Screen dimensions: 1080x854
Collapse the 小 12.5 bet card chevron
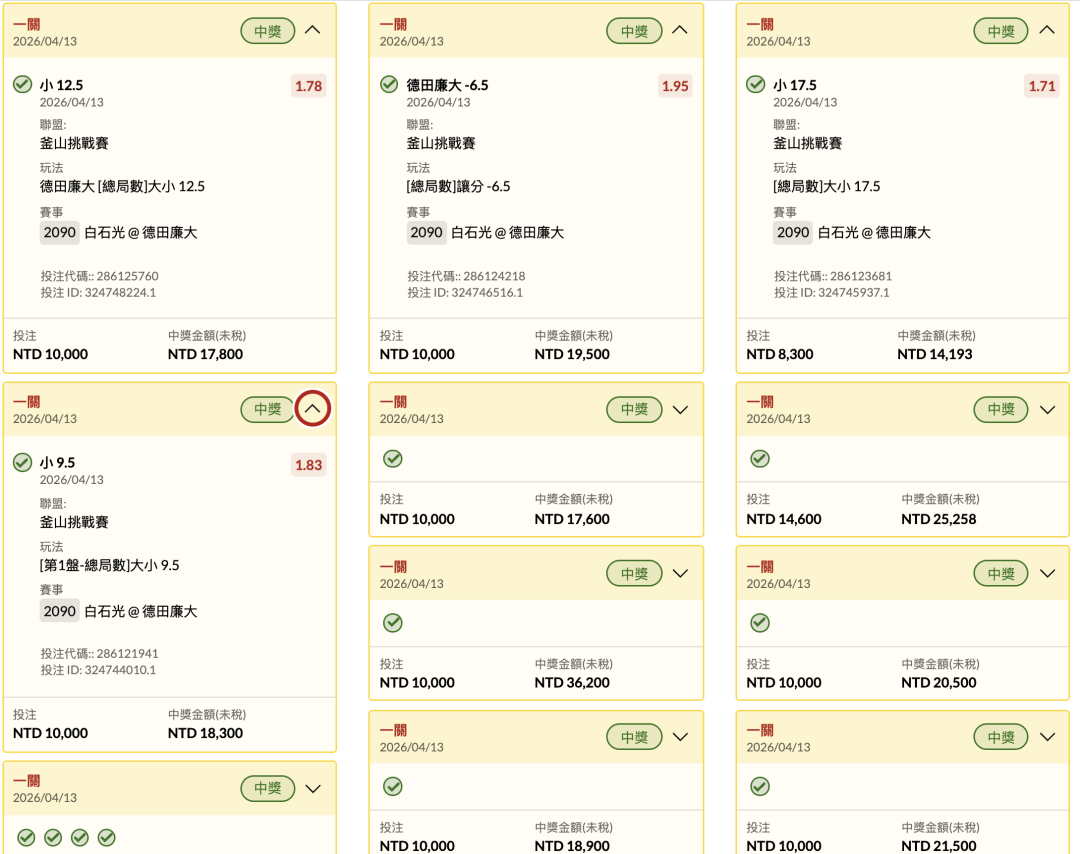[x=313, y=30]
